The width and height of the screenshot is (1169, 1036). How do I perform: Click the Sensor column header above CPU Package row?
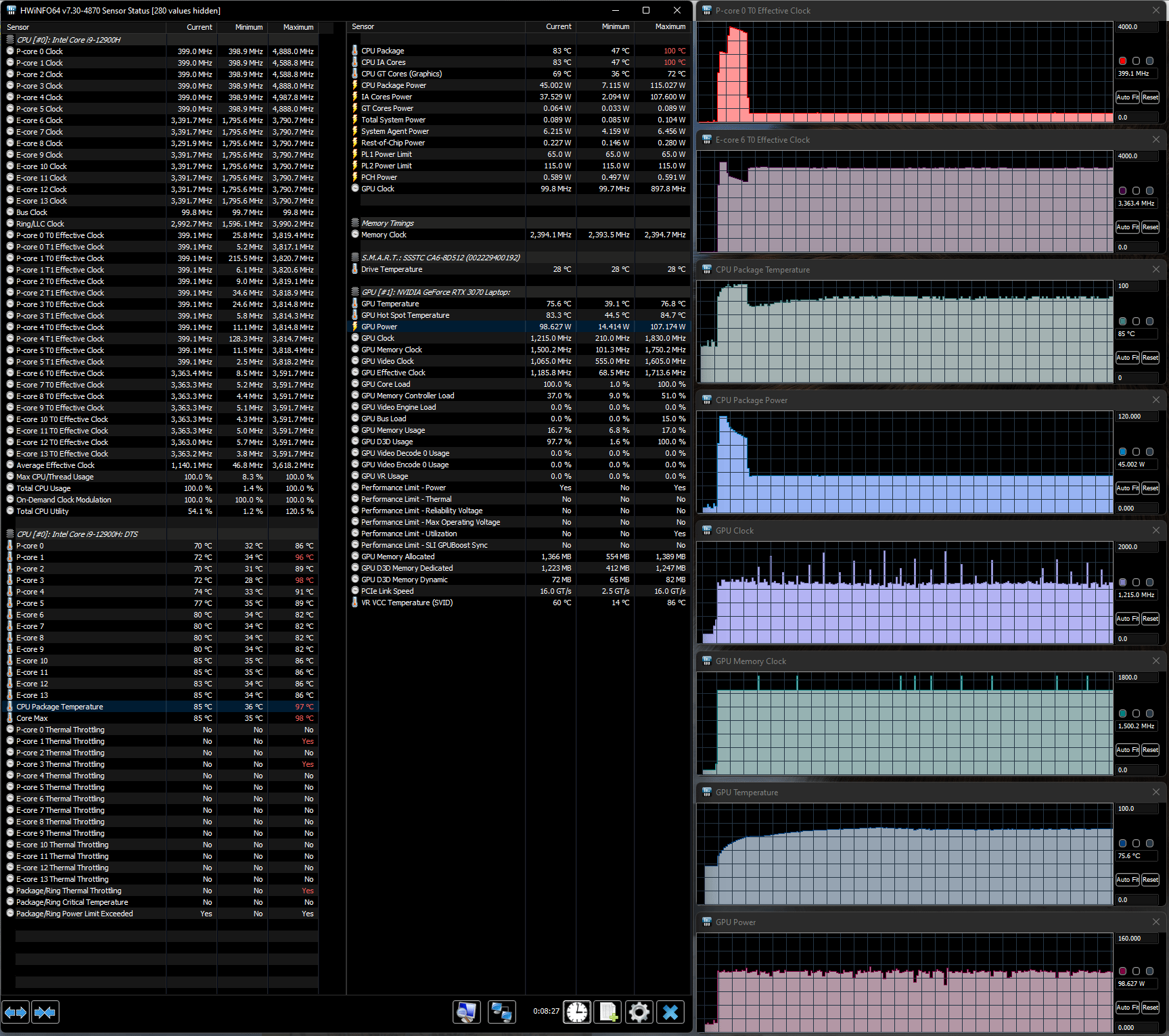(436, 27)
